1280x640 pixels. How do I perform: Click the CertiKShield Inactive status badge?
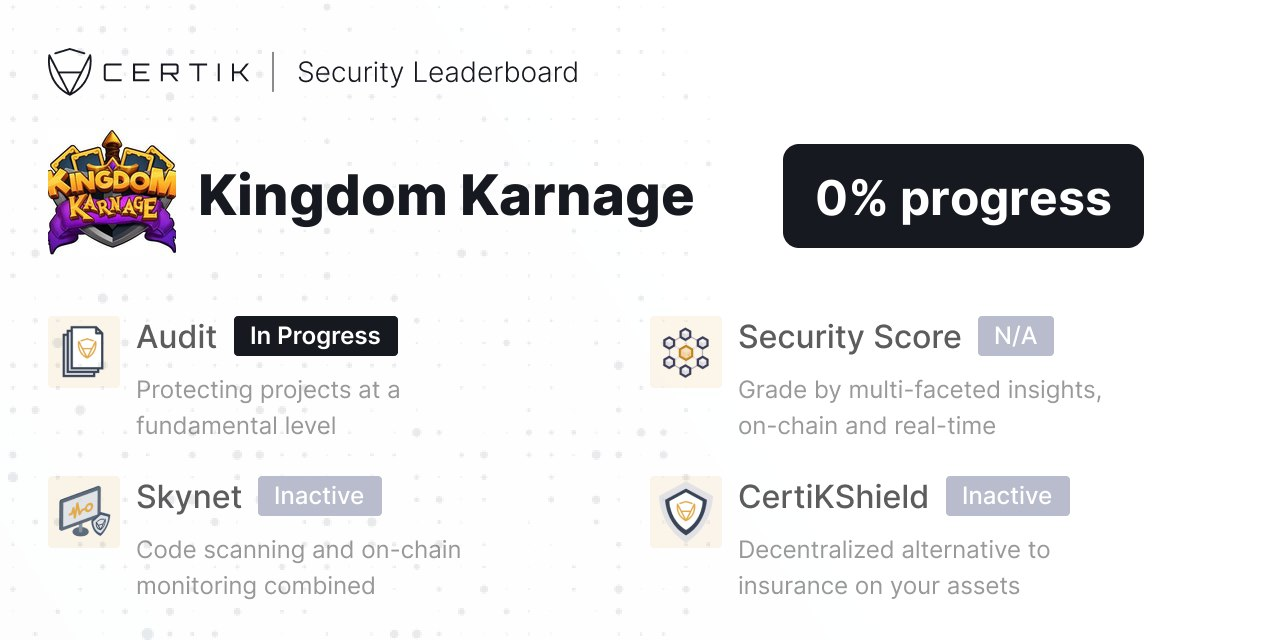pyautogui.click(x=1008, y=496)
